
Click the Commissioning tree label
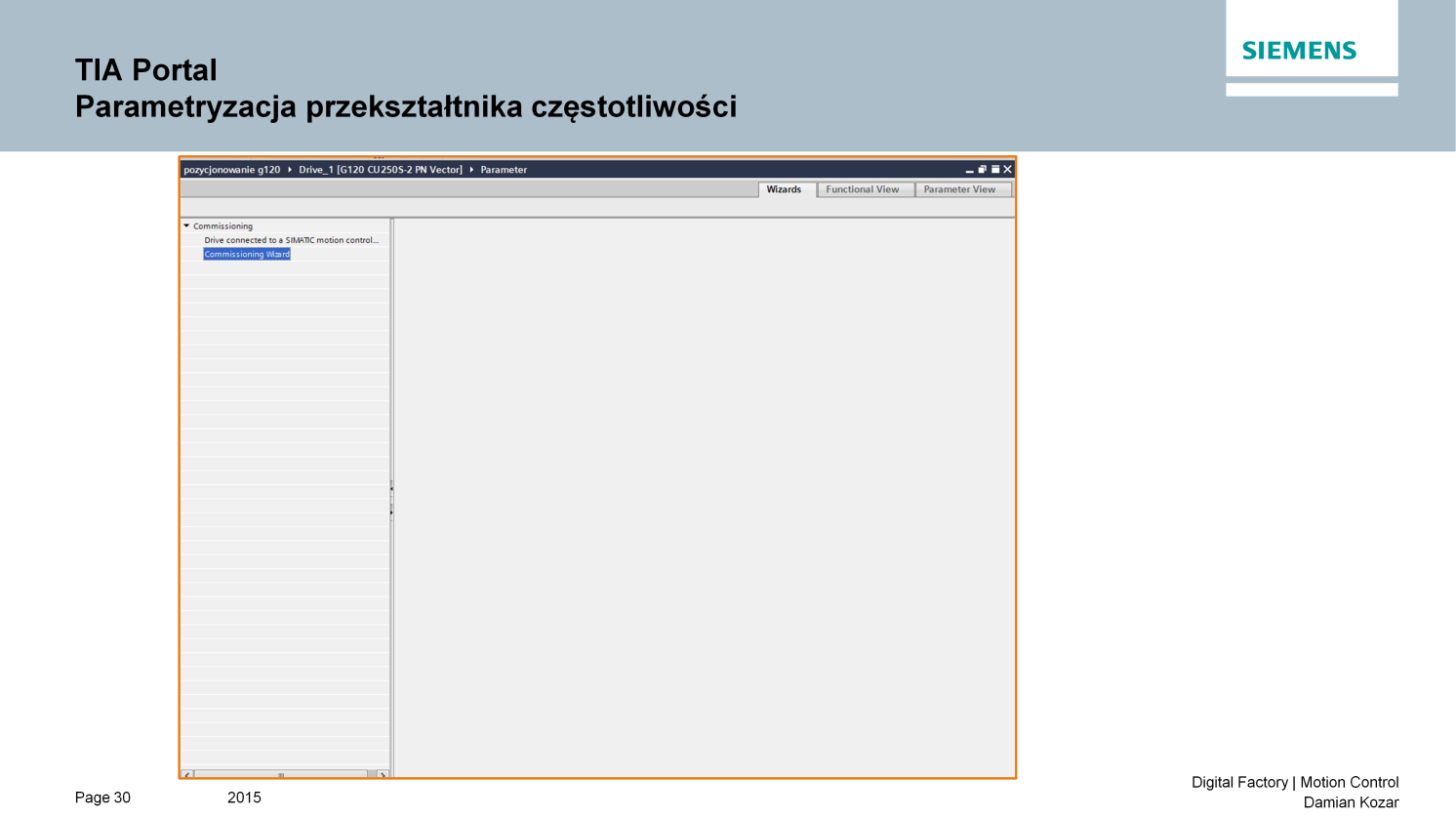(x=222, y=225)
